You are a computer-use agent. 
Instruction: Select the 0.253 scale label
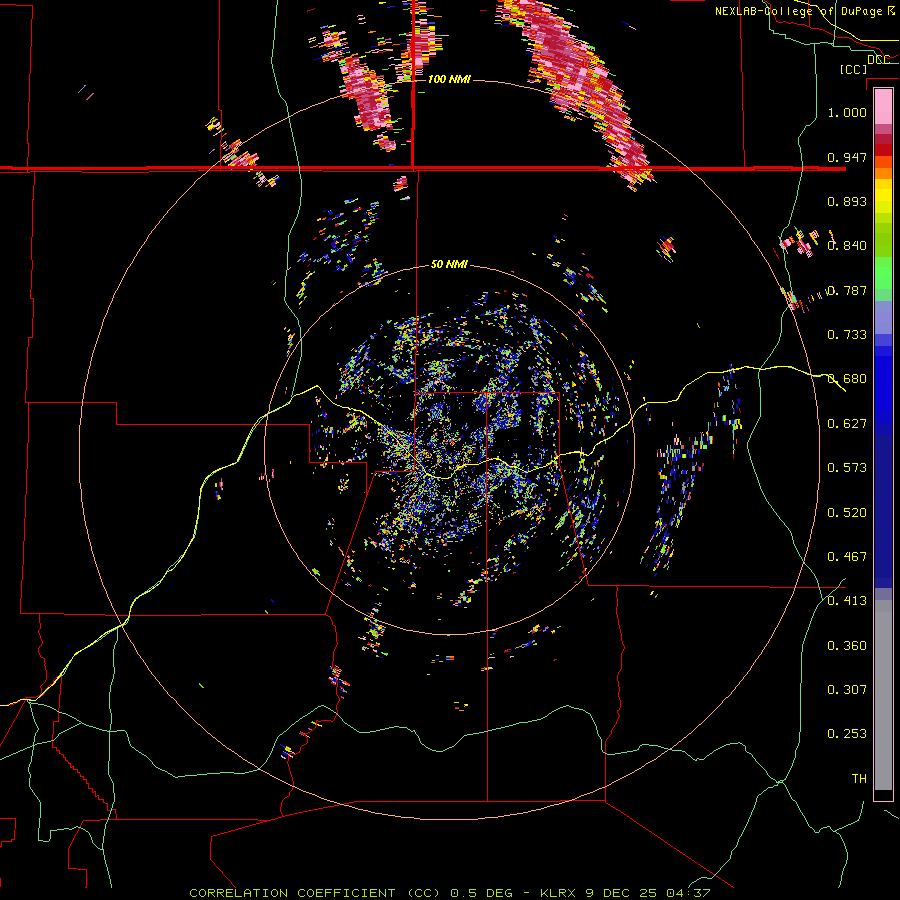click(x=847, y=734)
